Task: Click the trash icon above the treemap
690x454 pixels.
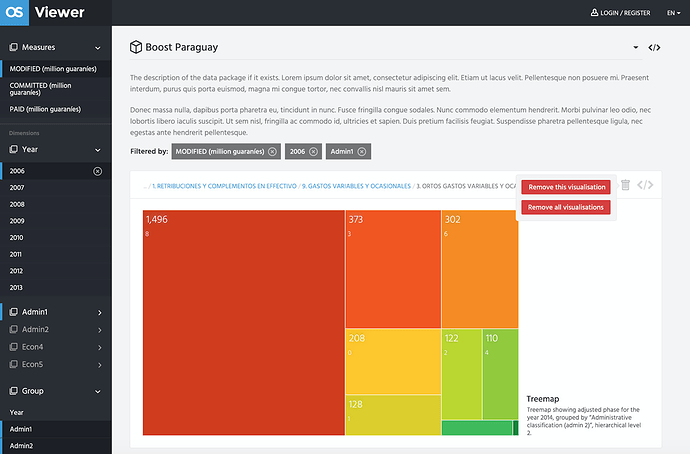Action: click(625, 185)
